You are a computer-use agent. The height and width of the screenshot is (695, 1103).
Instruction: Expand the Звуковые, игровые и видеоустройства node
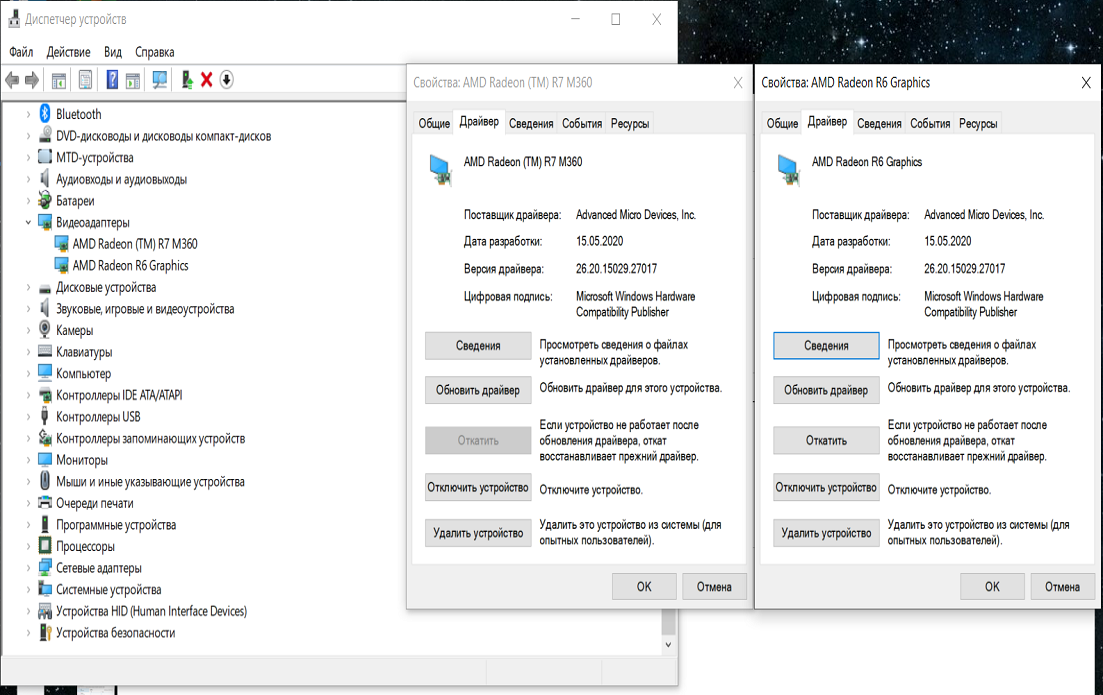click(x=28, y=309)
